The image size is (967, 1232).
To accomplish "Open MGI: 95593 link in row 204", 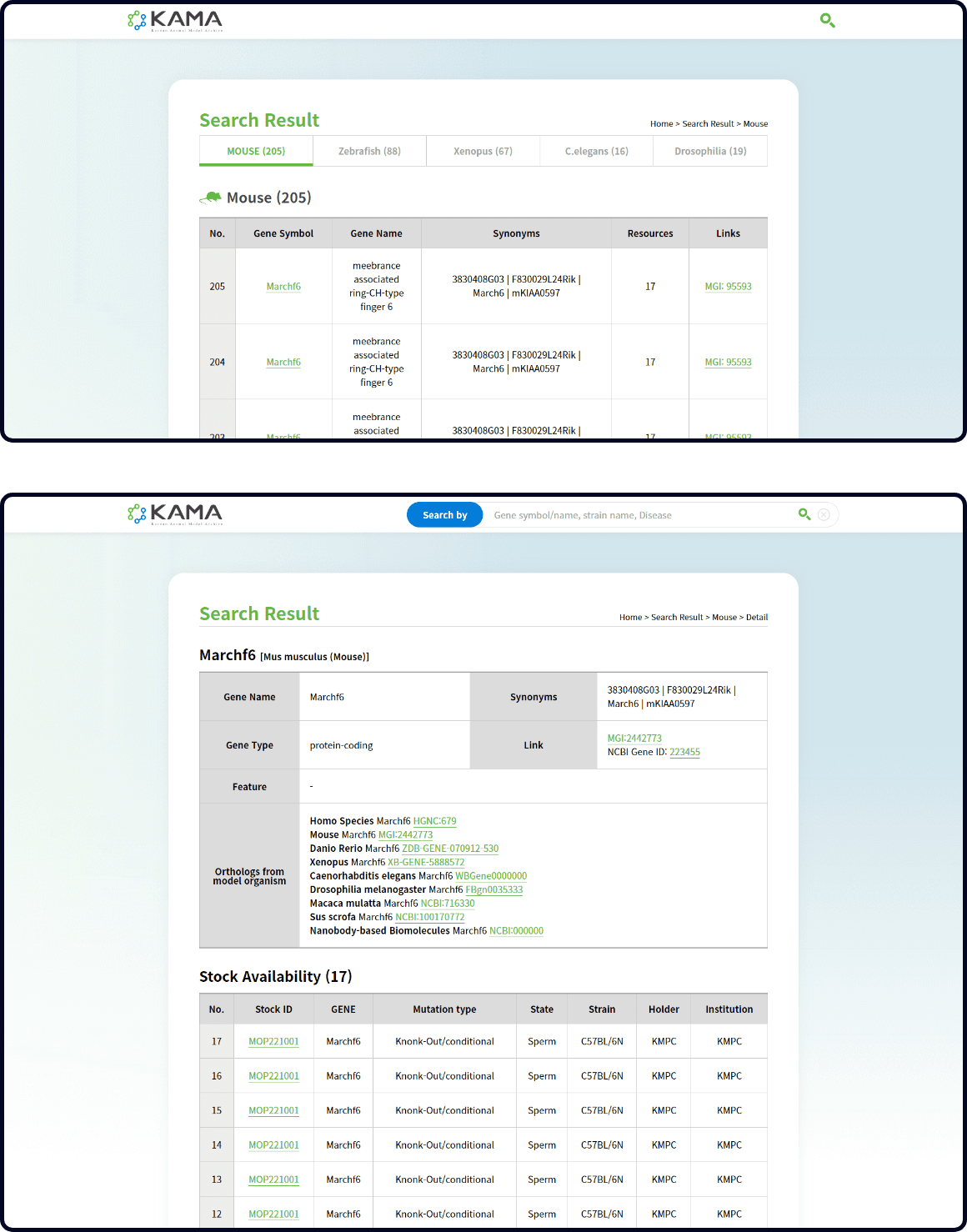I will [x=728, y=362].
